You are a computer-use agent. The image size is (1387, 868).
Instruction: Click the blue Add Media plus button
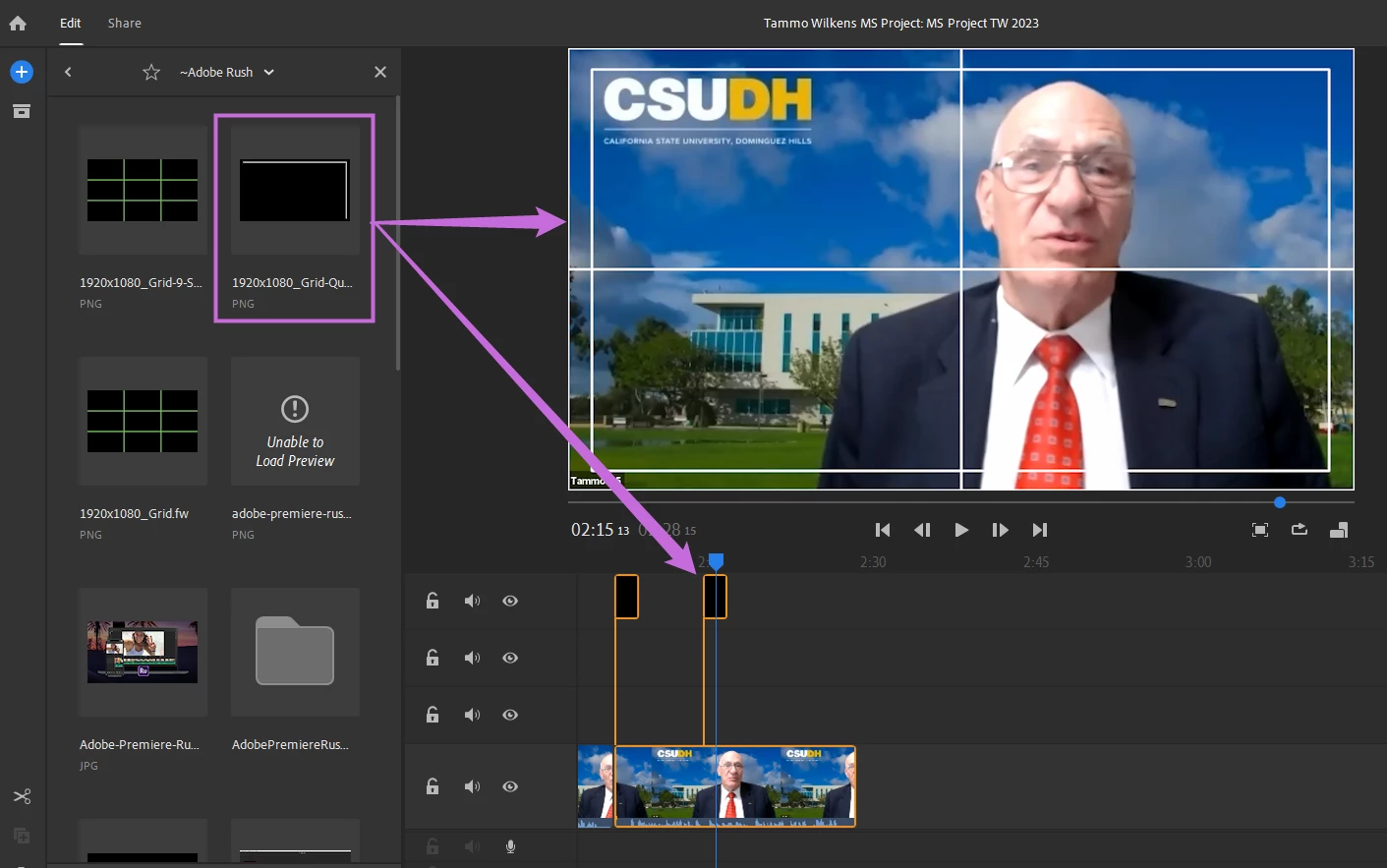(22, 72)
